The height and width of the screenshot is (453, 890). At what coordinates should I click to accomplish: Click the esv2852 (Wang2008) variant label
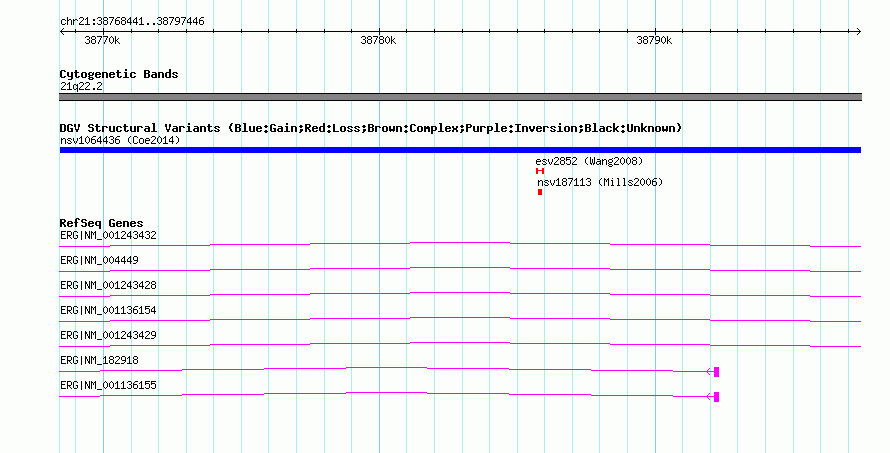click(589, 161)
